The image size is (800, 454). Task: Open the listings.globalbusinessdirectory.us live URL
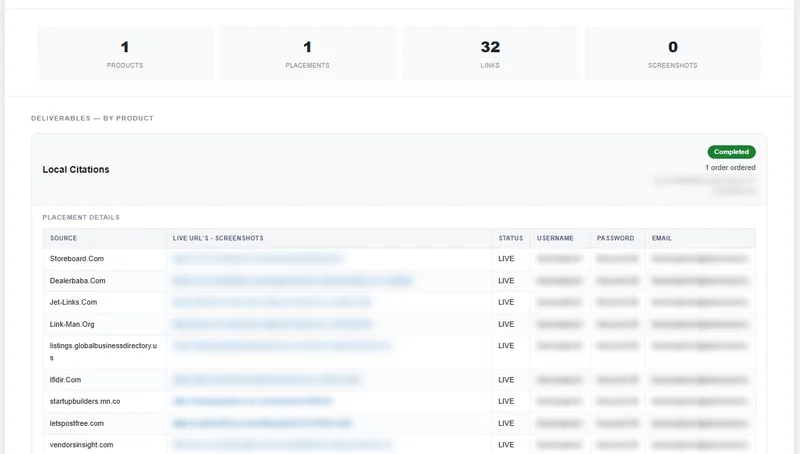(282, 346)
